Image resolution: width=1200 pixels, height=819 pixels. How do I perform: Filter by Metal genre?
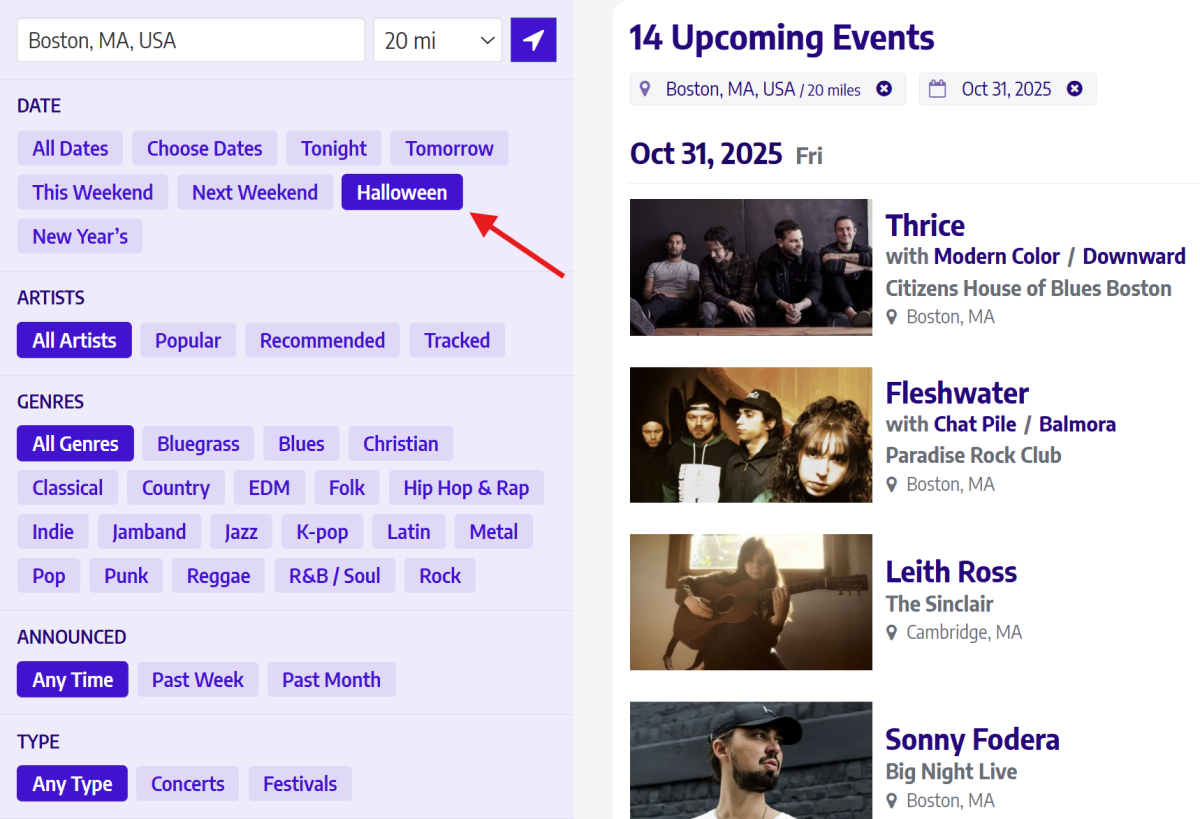494,532
